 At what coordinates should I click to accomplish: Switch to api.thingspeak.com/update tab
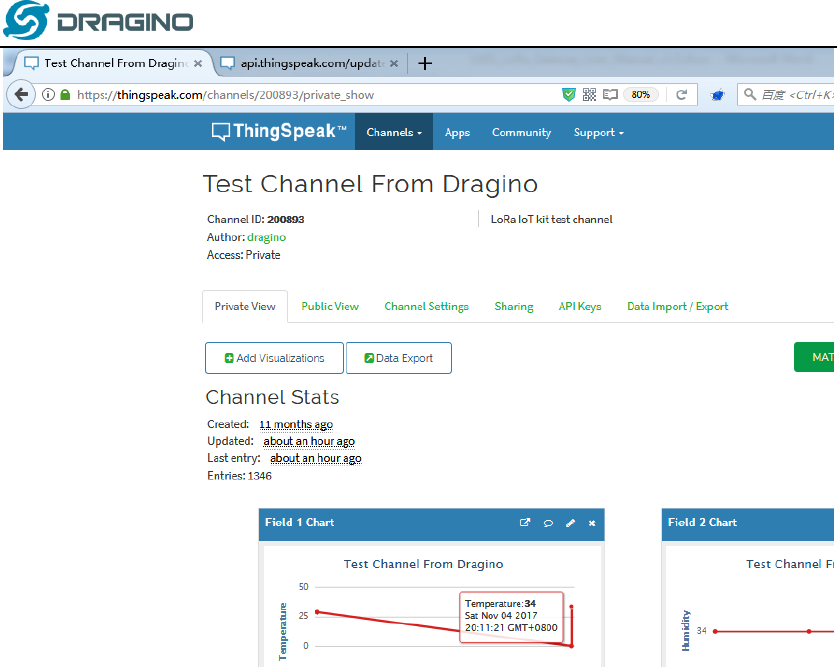click(x=310, y=63)
